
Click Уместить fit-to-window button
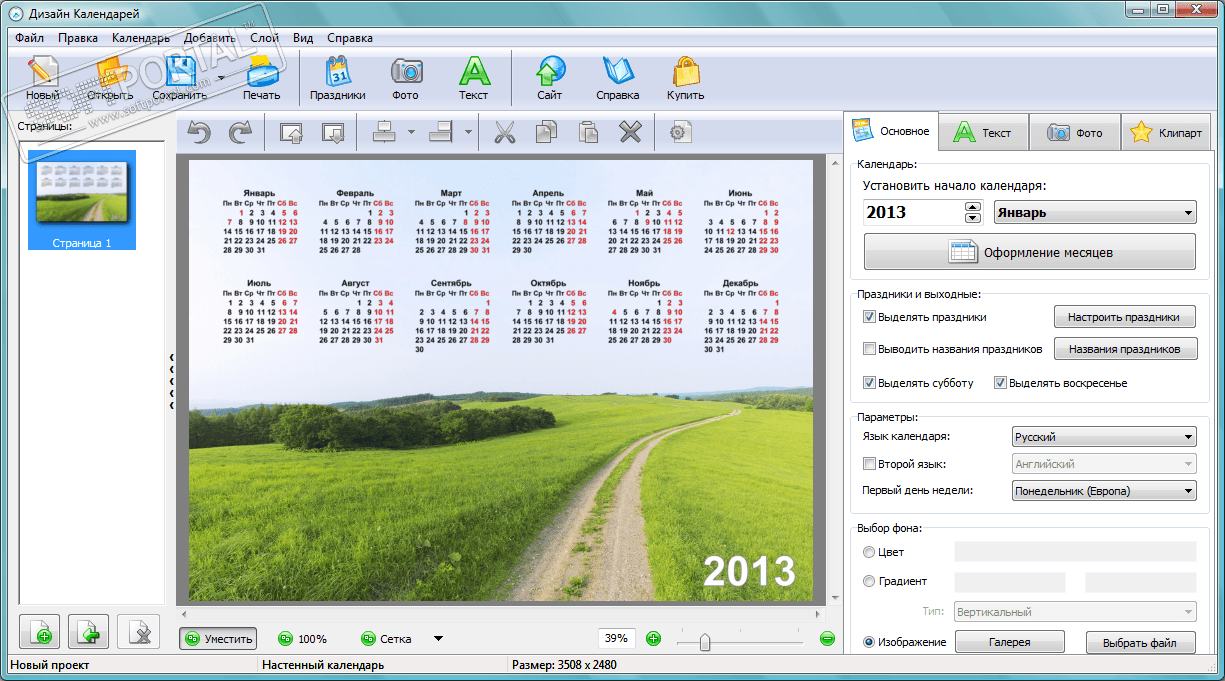pyautogui.click(x=218, y=638)
